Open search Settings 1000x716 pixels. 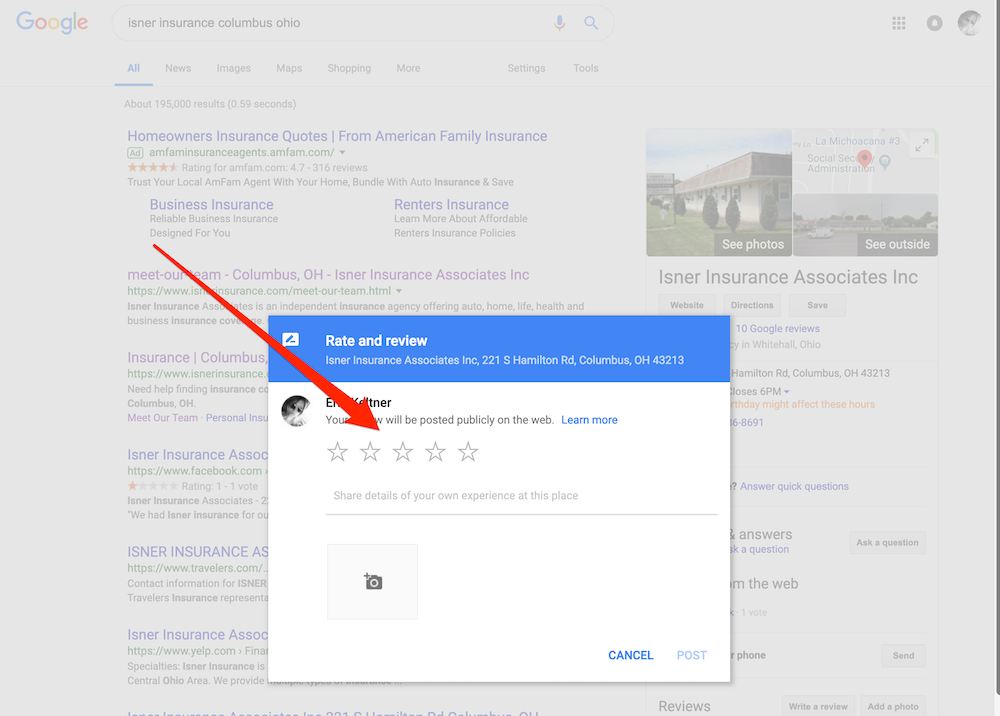click(x=526, y=68)
